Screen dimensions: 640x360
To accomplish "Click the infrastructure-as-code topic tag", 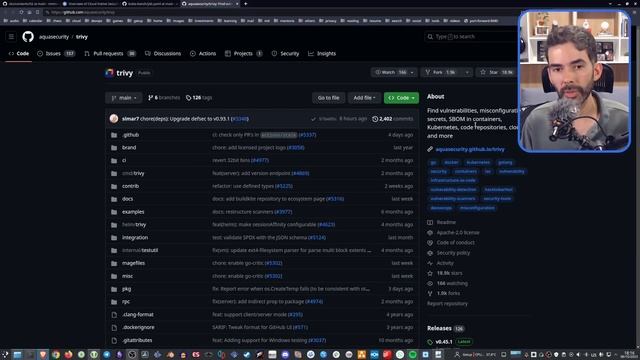I will point(453,180).
